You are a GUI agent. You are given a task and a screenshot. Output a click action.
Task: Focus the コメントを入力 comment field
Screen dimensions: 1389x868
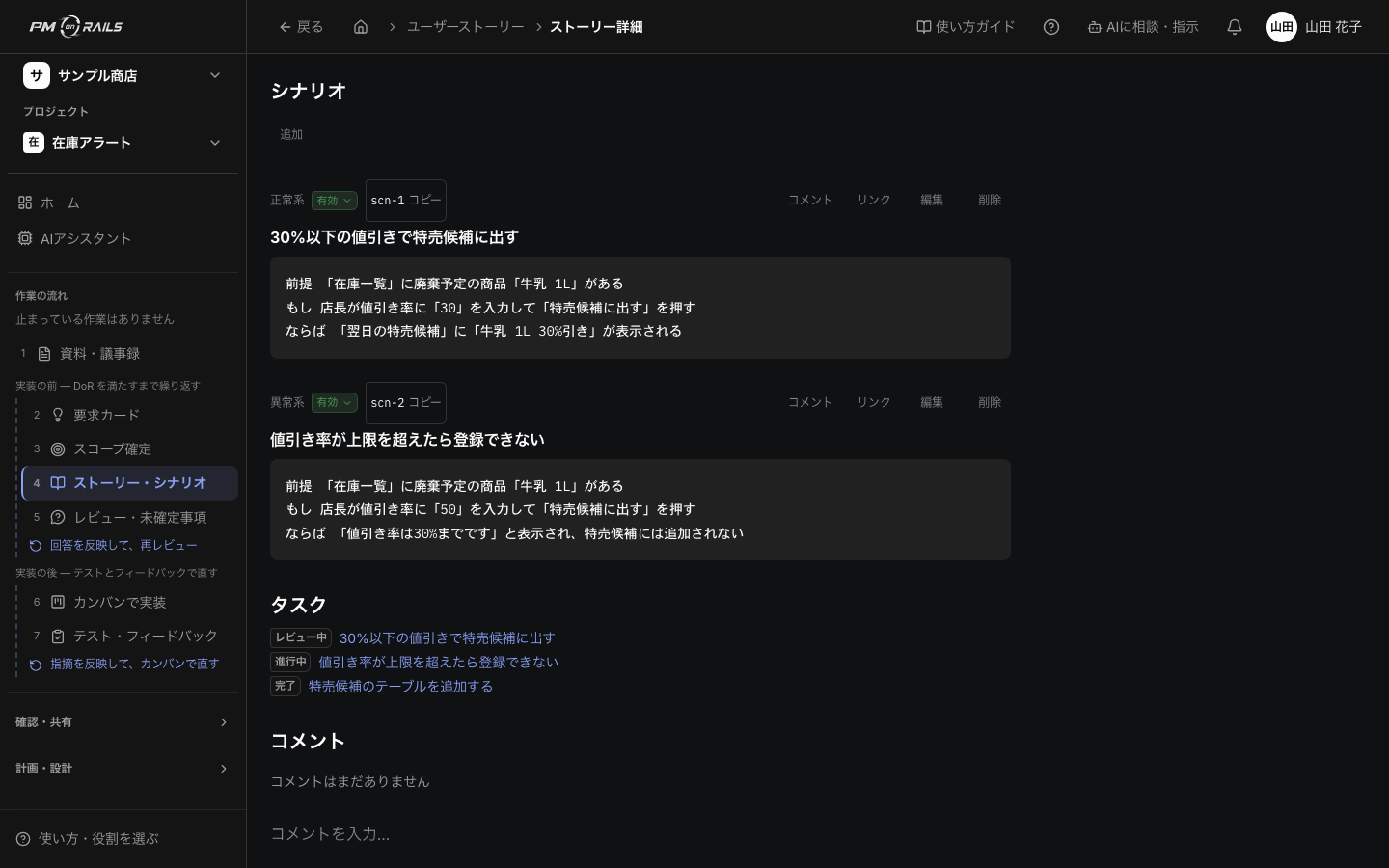[x=640, y=834]
